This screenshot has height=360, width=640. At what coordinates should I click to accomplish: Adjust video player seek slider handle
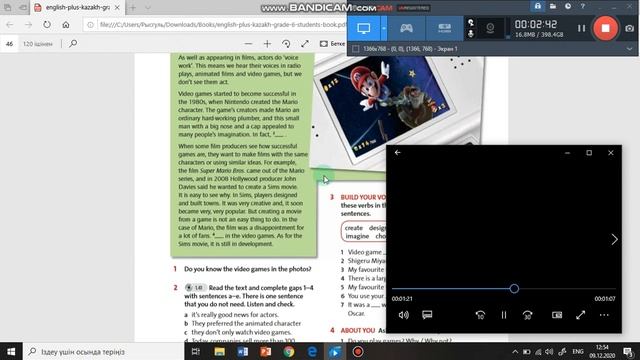click(x=514, y=289)
